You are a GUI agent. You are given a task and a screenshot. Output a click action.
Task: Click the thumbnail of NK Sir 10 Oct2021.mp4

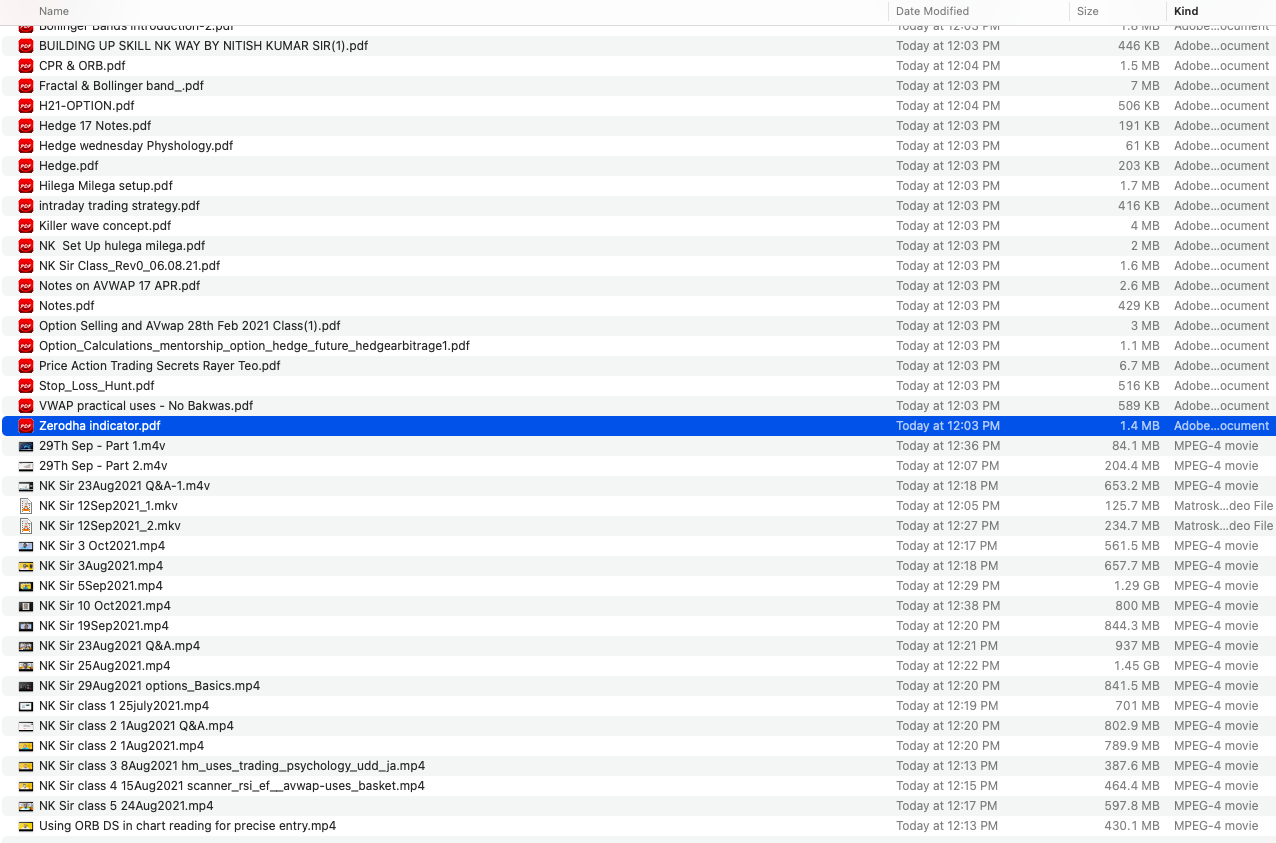26,606
